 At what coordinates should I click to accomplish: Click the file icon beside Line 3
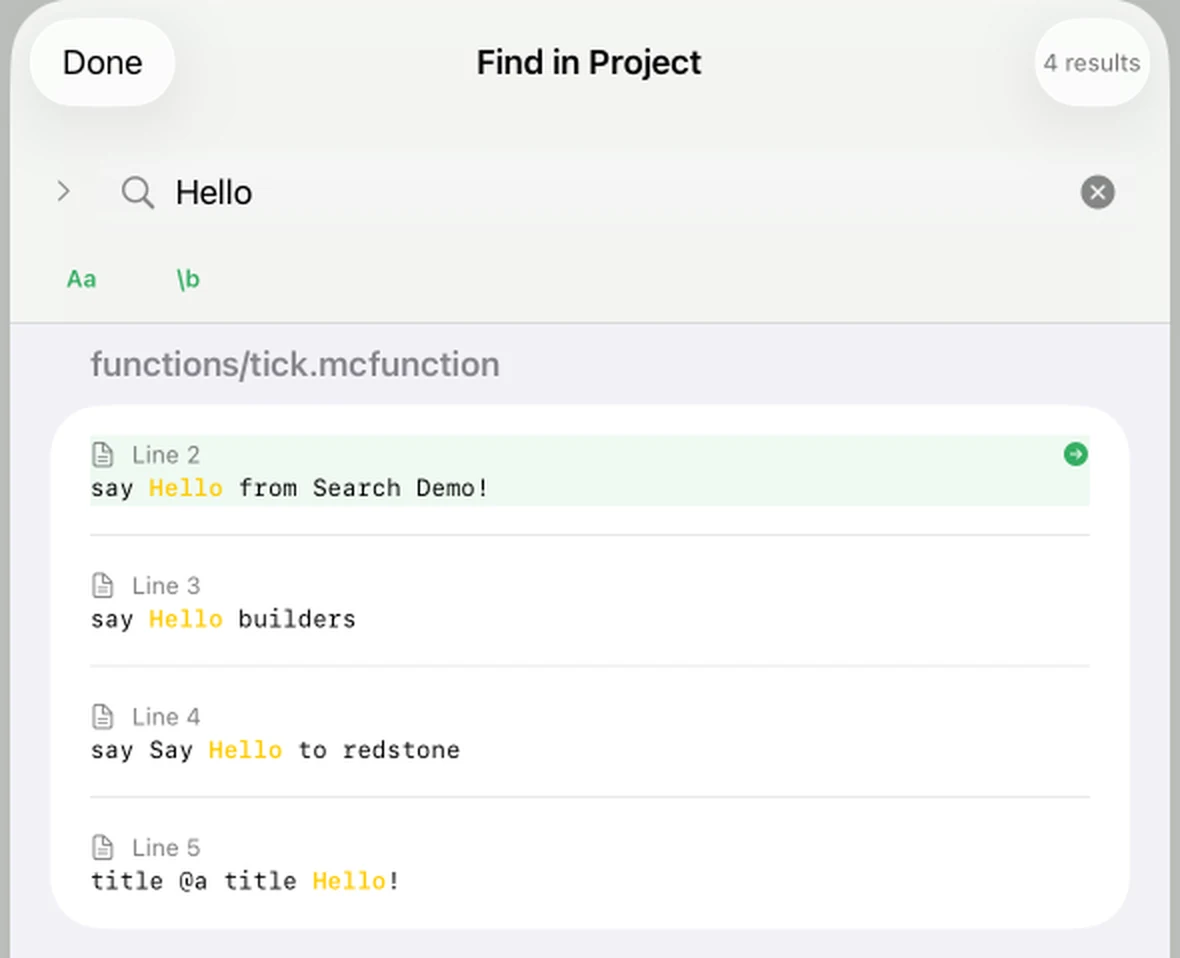(x=102, y=585)
